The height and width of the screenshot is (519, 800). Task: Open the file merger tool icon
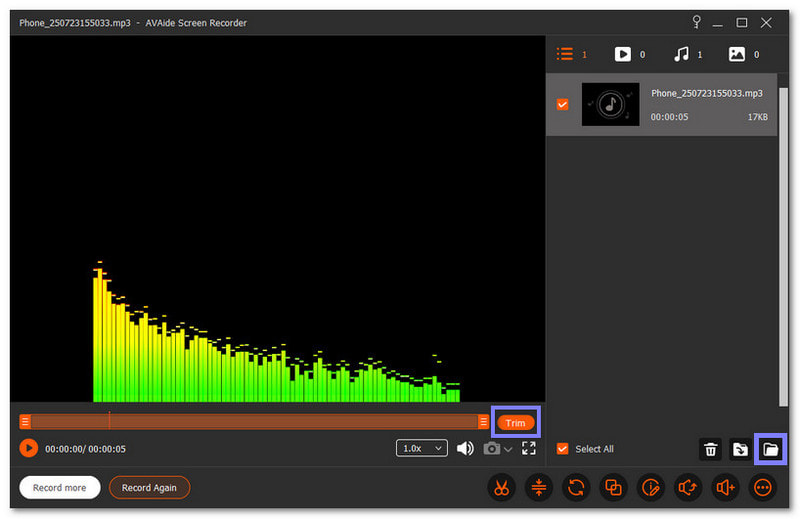[613, 487]
